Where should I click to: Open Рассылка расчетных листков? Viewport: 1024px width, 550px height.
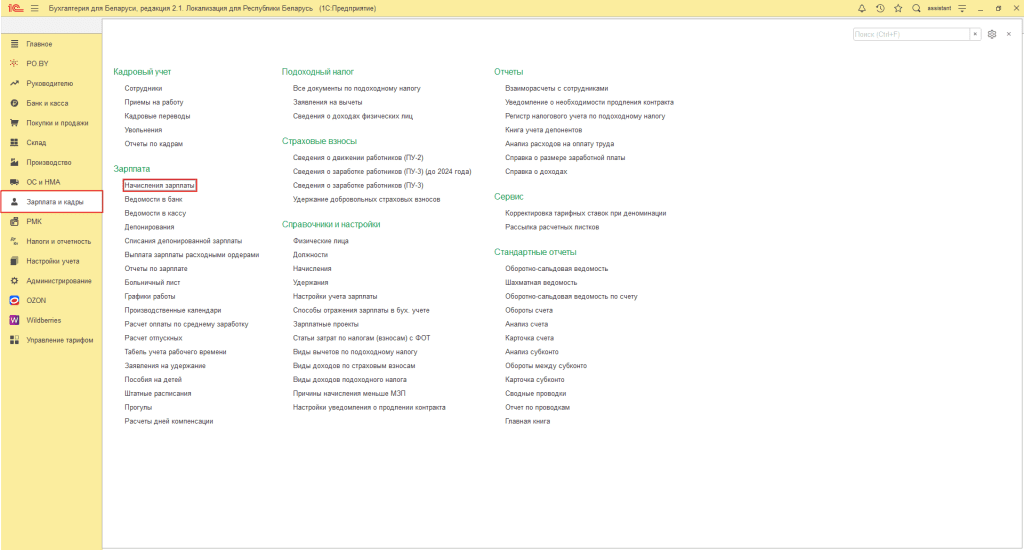tap(557, 227)
